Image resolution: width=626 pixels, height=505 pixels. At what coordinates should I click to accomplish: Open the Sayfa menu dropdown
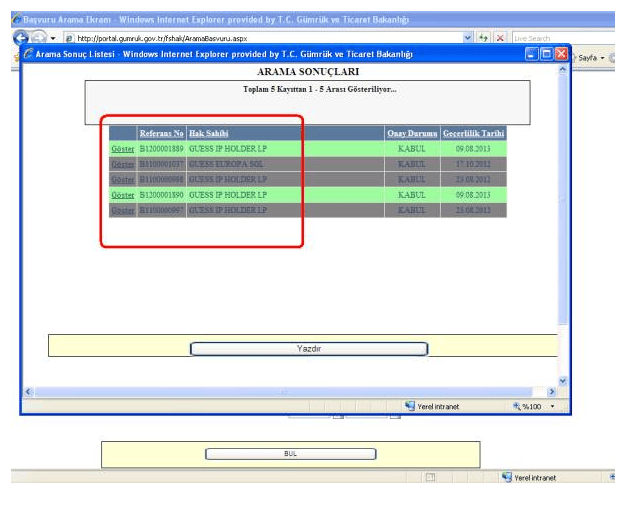click(x=588, y=58)
